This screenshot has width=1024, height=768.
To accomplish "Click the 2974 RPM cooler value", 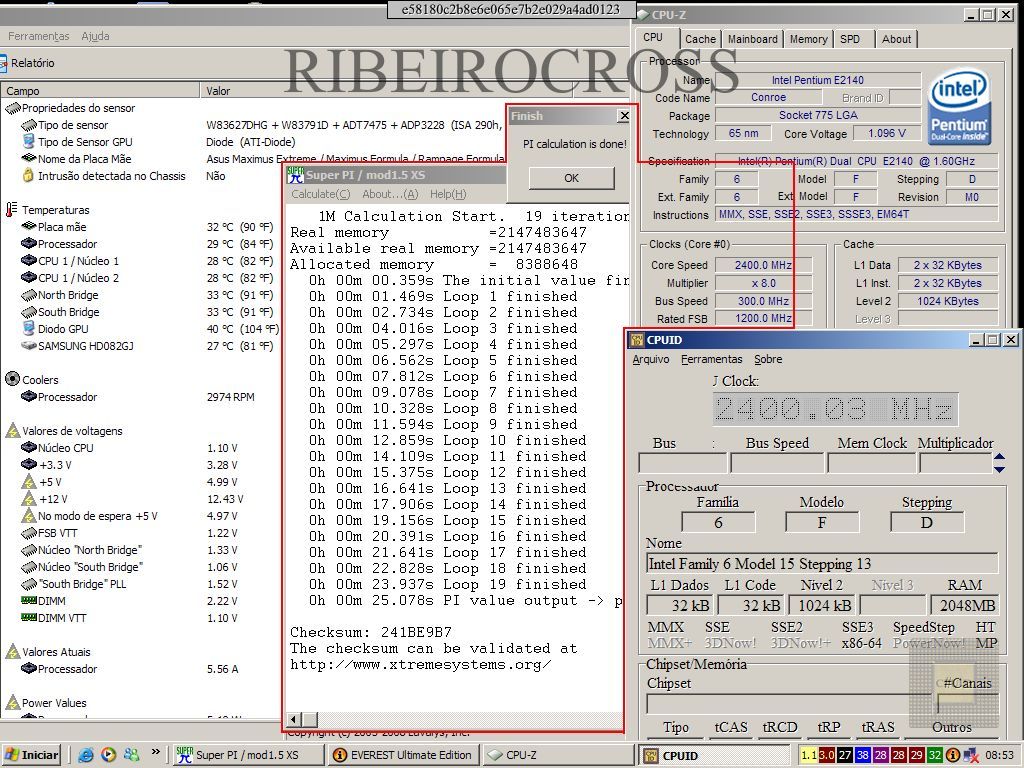I will tap(231, 396).
